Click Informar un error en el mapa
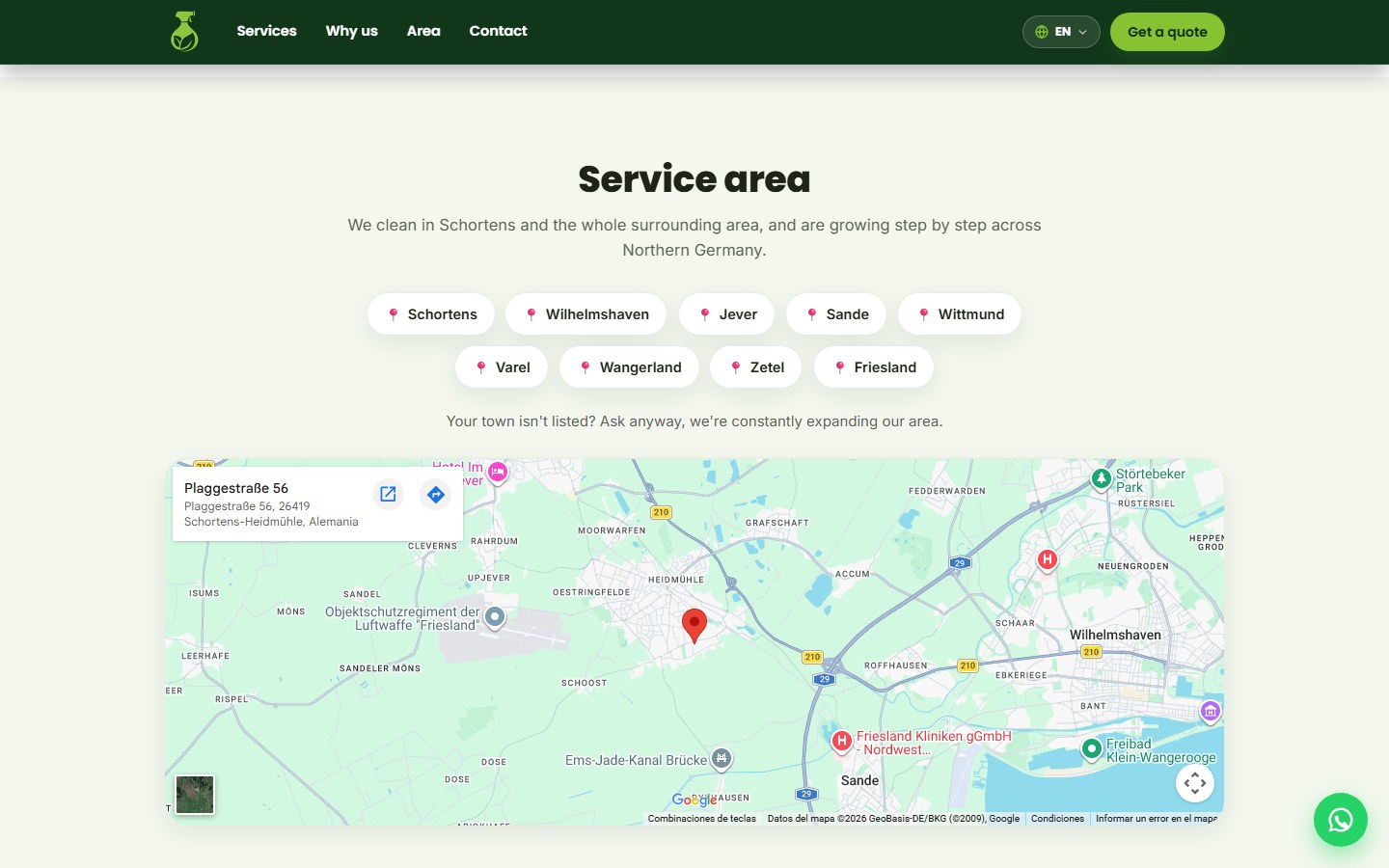This screenshot has height=868, width=1389. tap(1156, 819)
